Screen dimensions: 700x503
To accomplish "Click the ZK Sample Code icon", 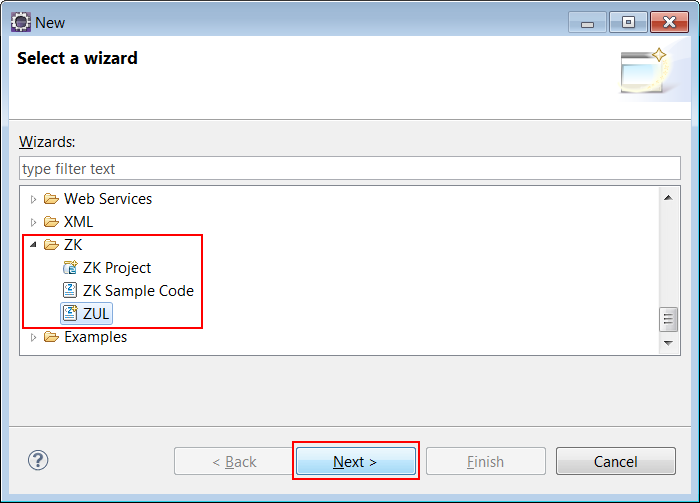I will pos(70,291).
